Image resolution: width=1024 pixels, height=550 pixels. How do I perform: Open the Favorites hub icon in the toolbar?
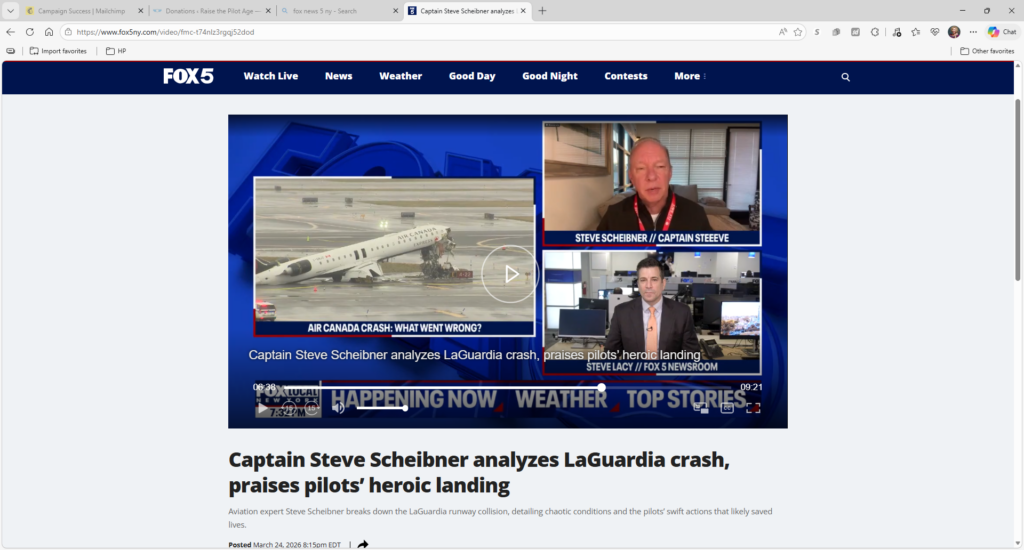click(916, 32)
